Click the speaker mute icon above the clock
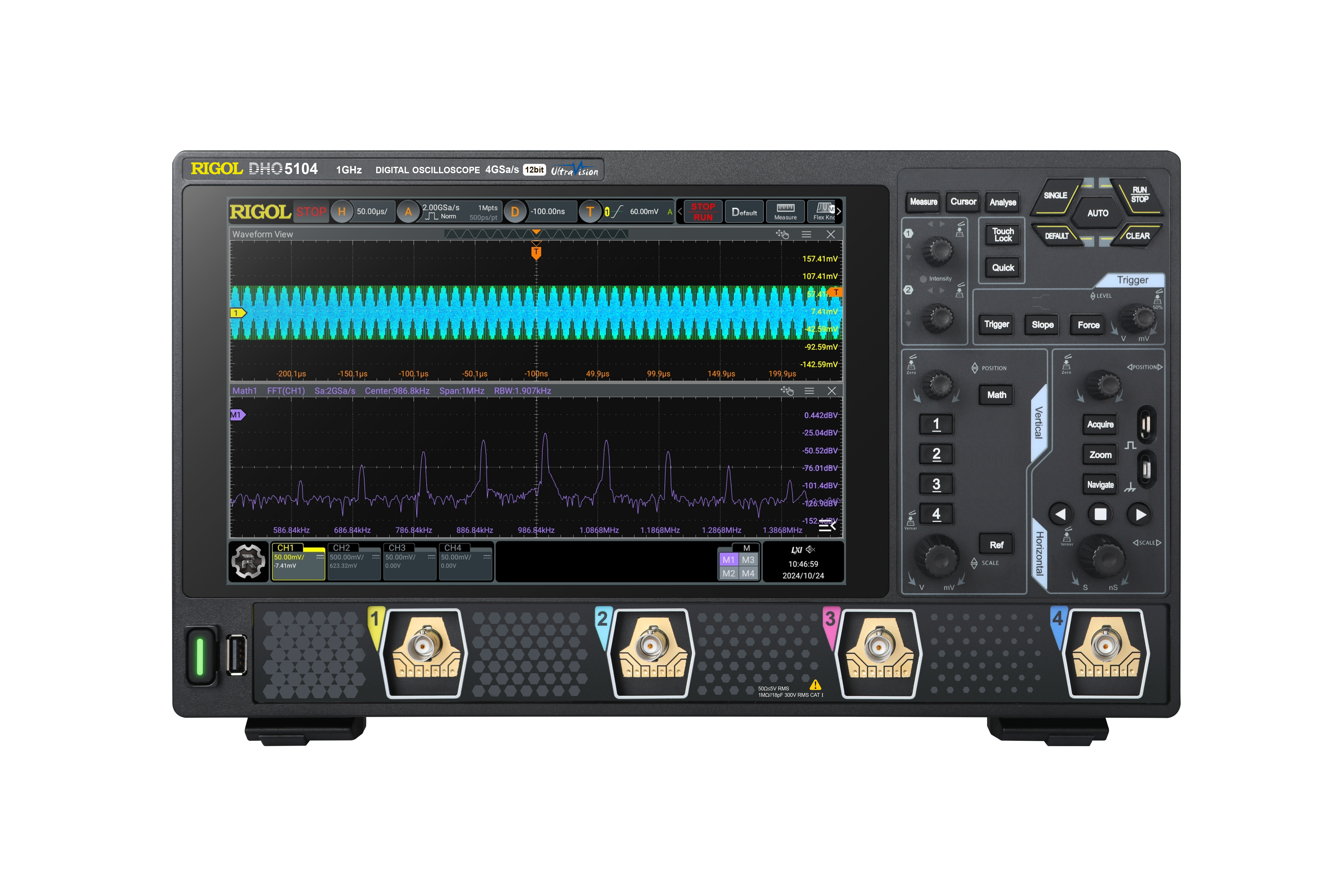 (810, 549)
